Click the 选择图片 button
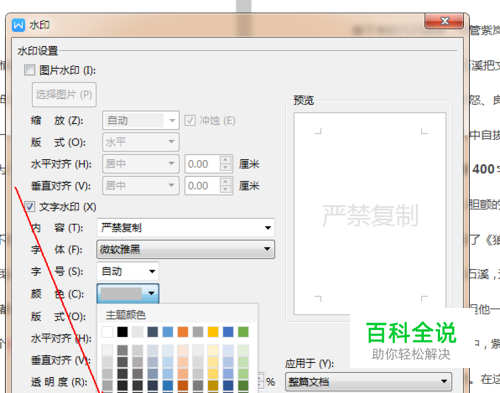Image resolution: width=500 pixels, height=393 pixels. pos(64,95)
